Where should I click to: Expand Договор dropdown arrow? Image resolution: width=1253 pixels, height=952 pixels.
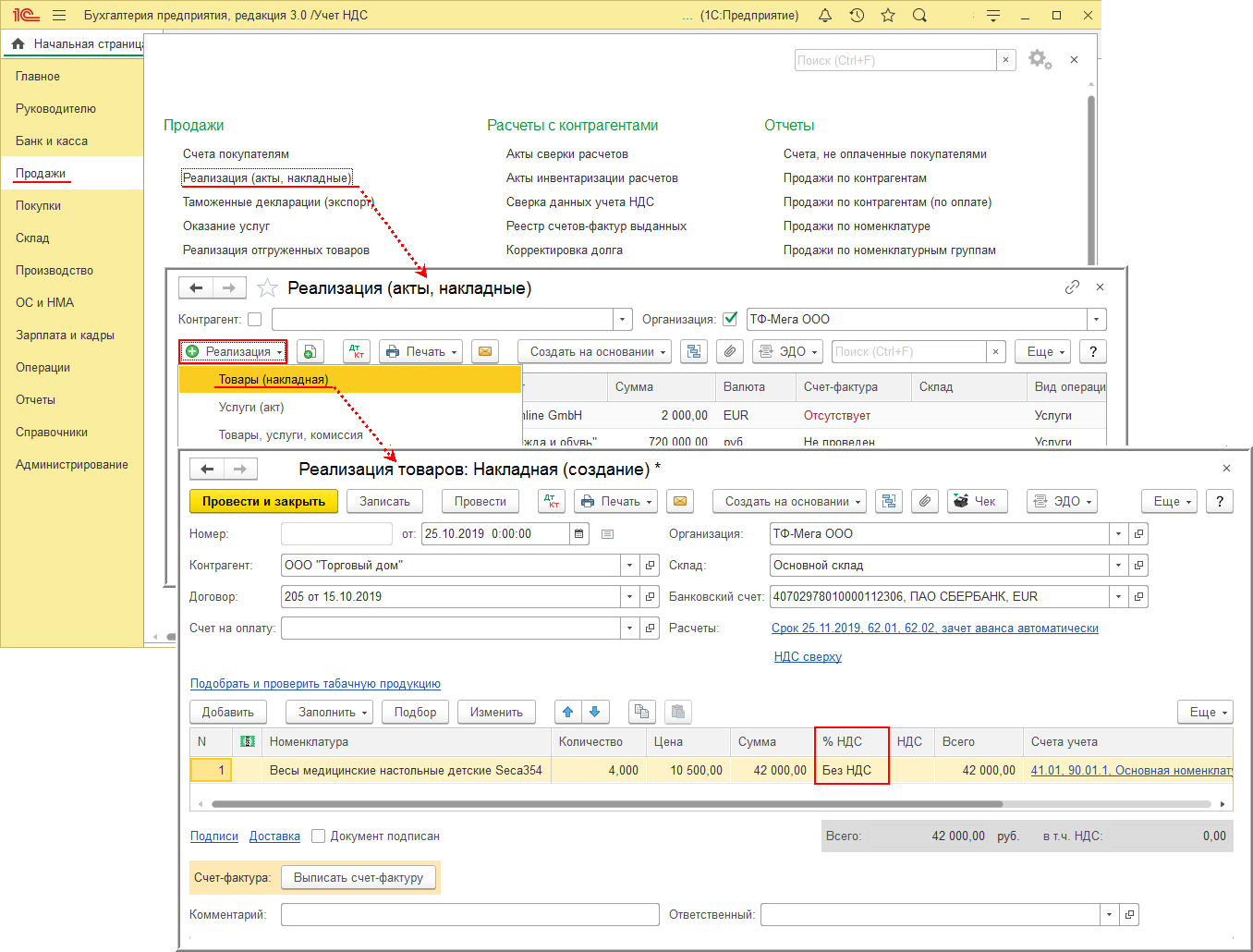pos(630,596)
